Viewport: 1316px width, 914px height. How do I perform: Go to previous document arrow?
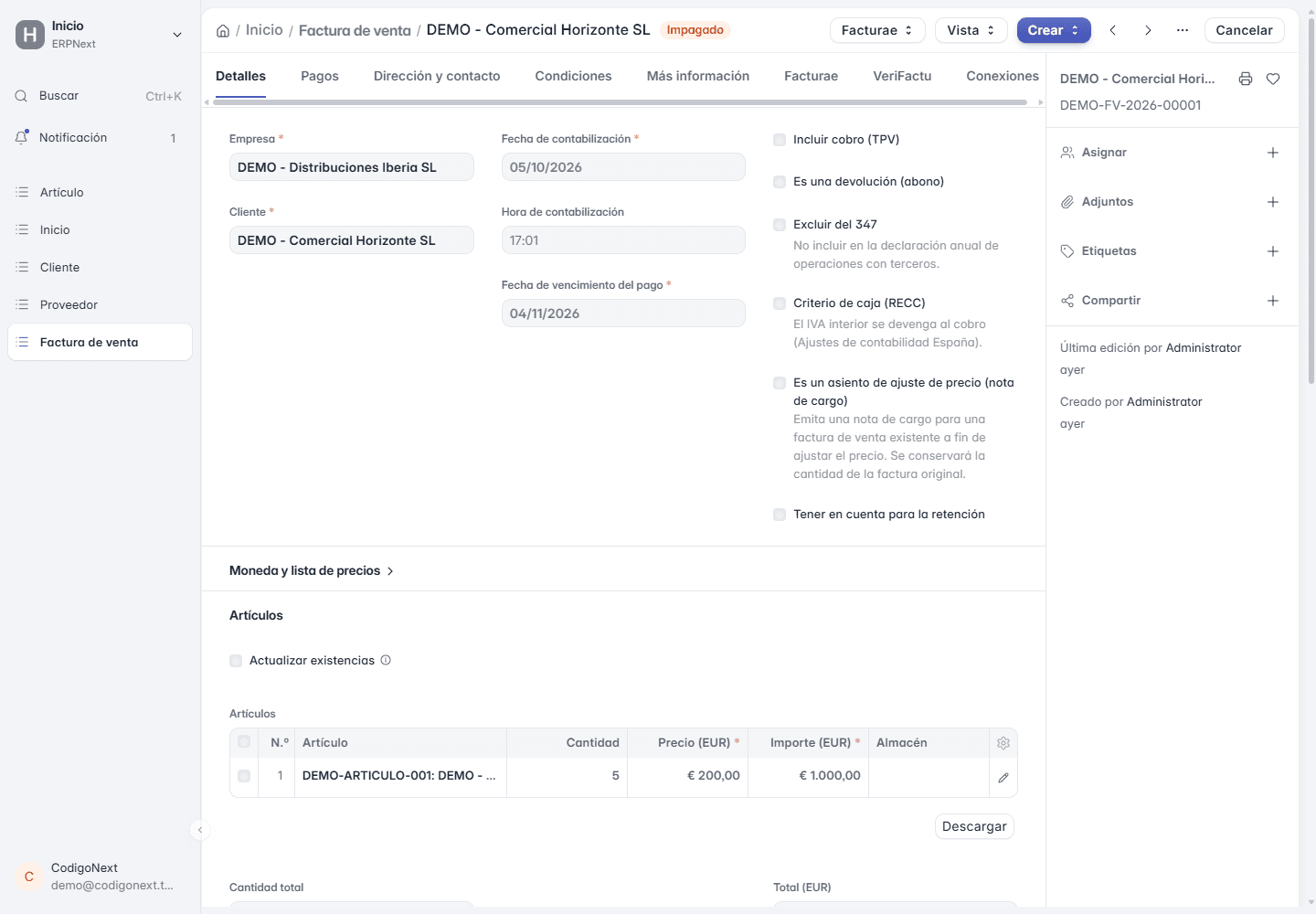1113,30
